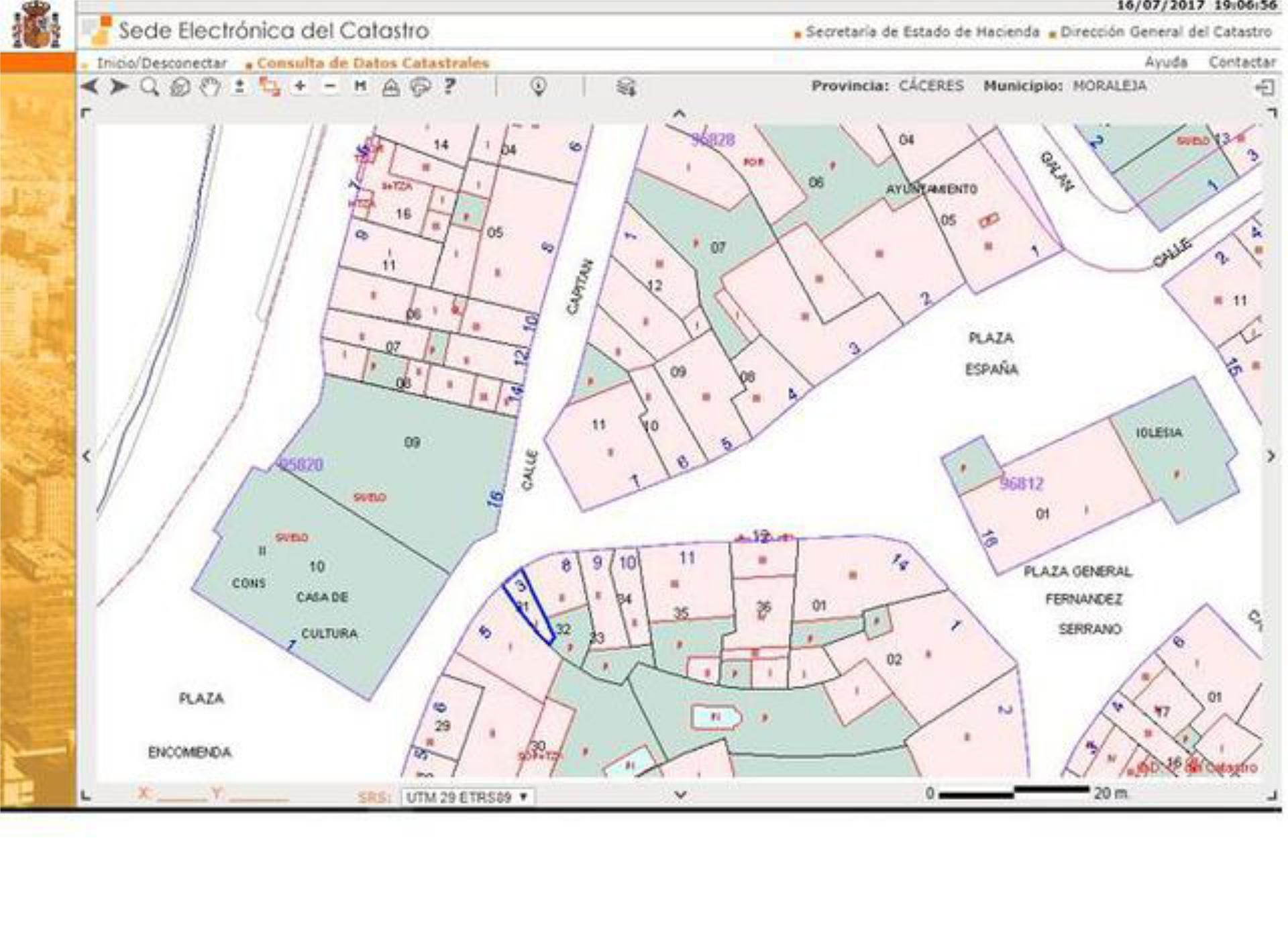Click the location pin info icon
The height and width of the screenshot is (932, 1288).
coord(538,87)
